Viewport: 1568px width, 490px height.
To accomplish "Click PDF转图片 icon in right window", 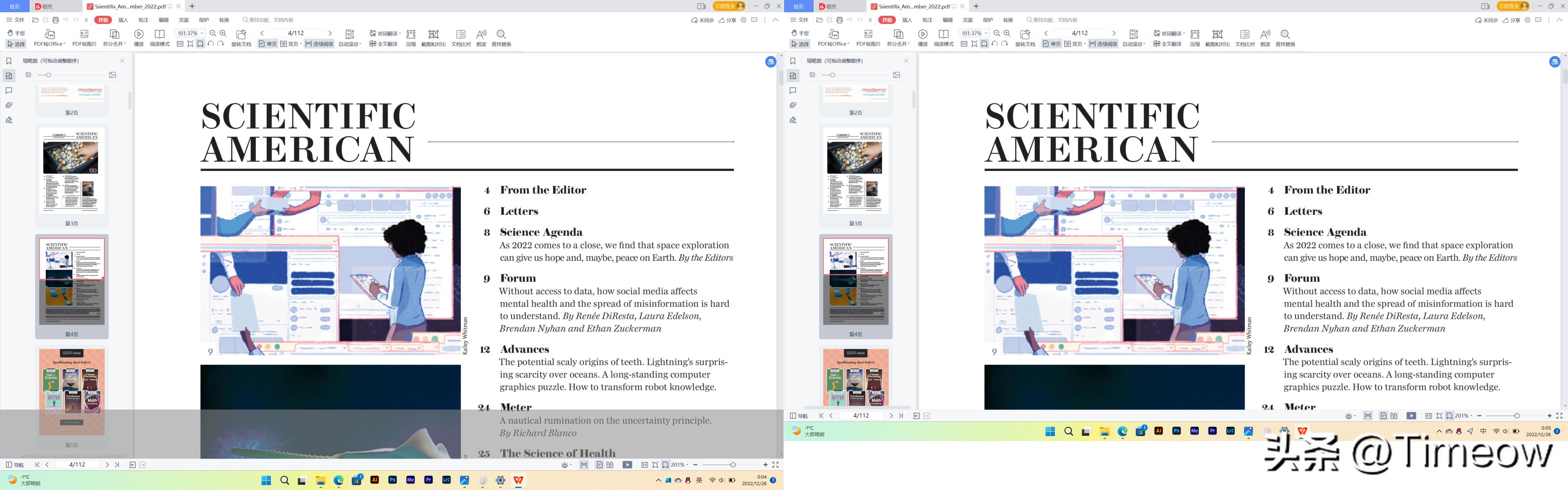I will (868, 34).
